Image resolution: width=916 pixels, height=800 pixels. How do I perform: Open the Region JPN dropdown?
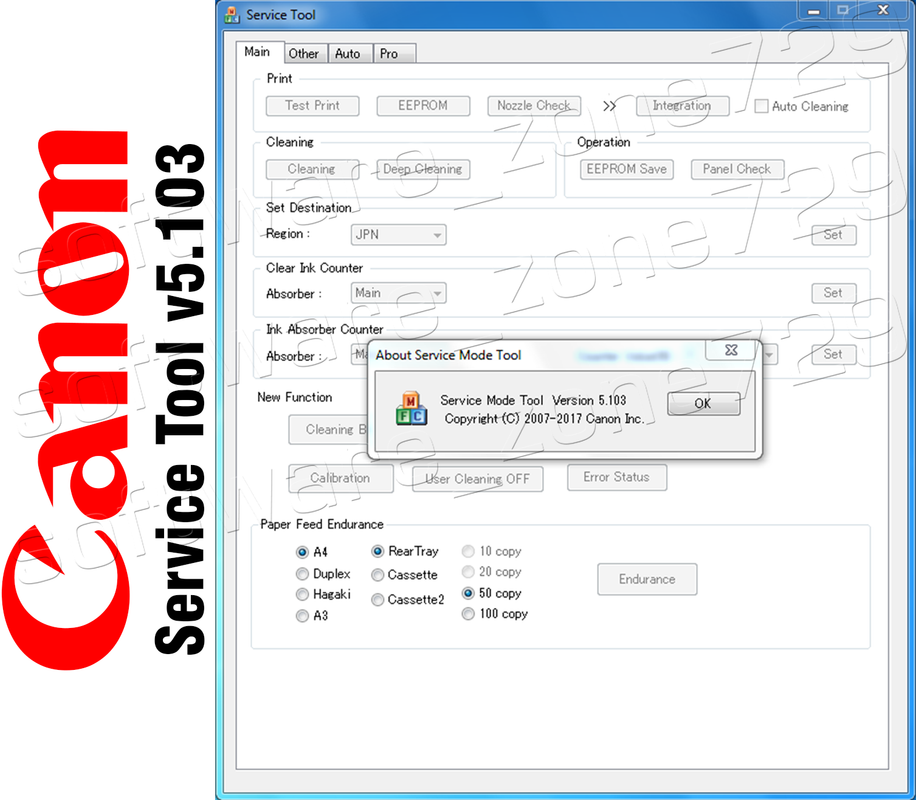pos(398,235)
